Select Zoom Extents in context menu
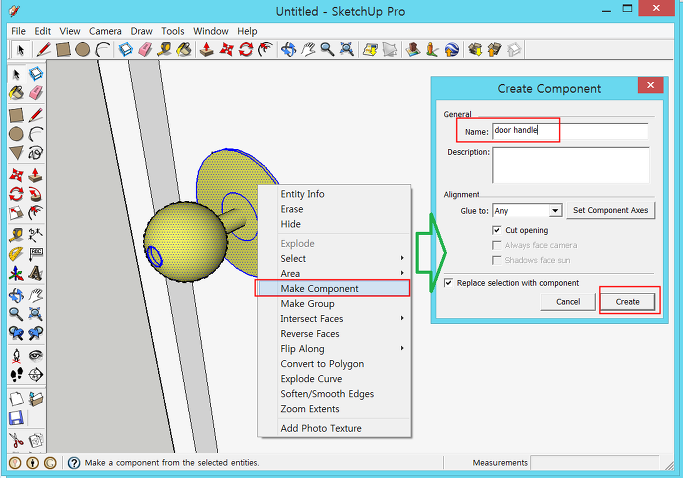The width and height of the screenshot is (683, 478). pos(334,409)
